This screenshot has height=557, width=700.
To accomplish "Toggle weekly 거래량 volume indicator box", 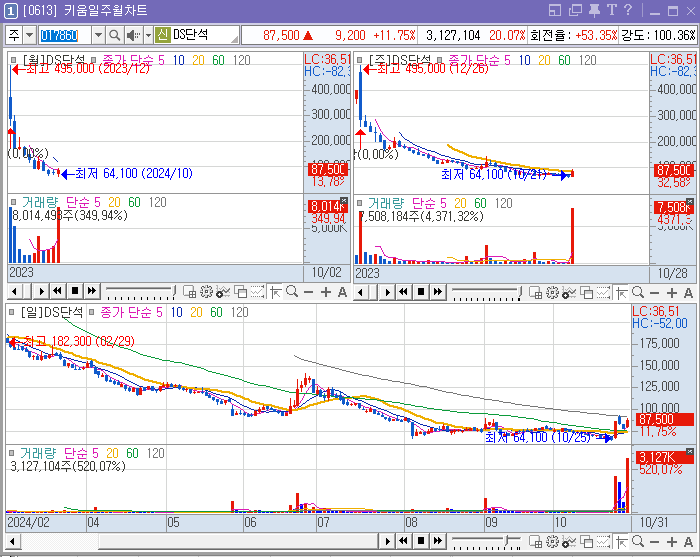I will click(359, 203).
